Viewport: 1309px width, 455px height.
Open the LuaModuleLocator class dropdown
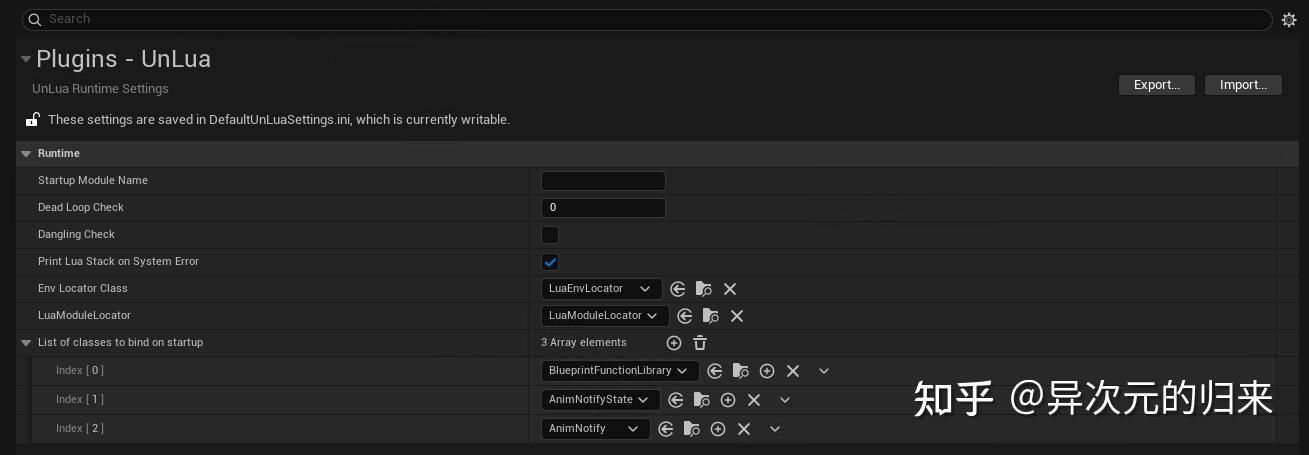tap(605, 316)
